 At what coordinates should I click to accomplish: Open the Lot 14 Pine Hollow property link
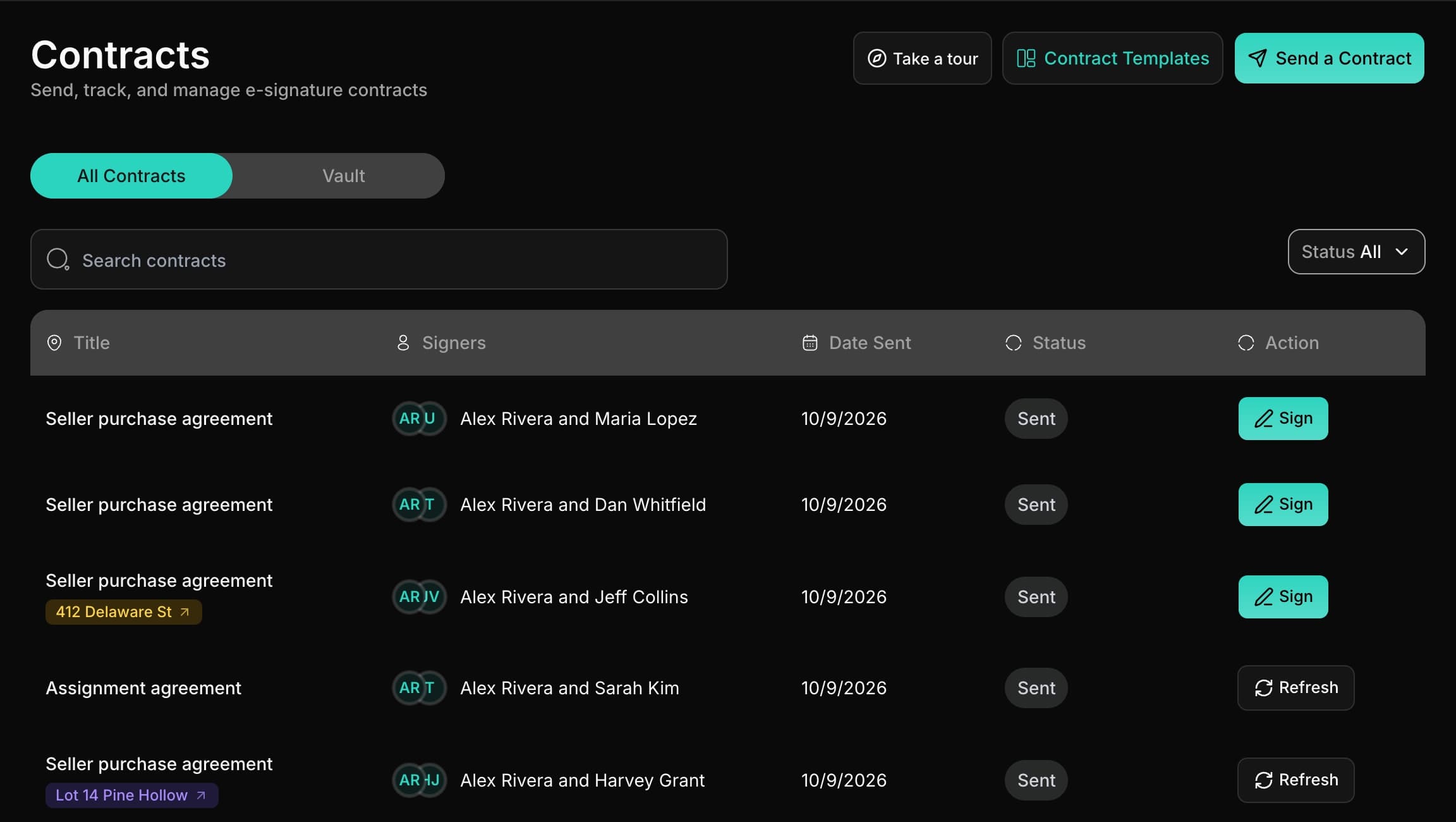[x=132, y=795]
